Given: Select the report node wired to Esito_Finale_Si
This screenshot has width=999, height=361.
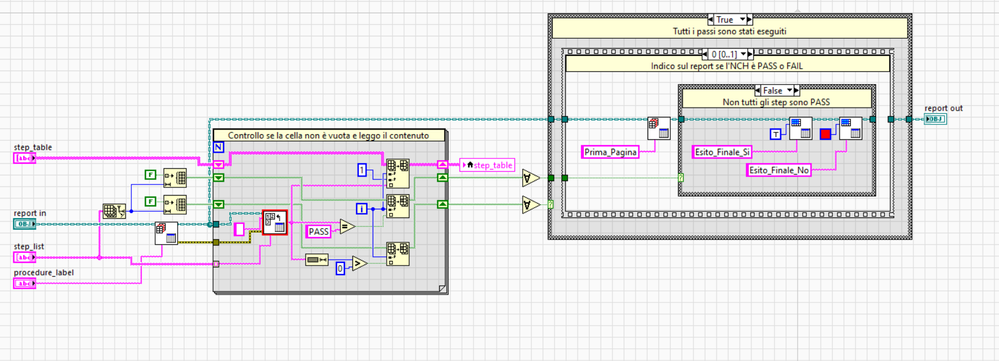Looking at the screenshot, I should [x=800, y=128].
